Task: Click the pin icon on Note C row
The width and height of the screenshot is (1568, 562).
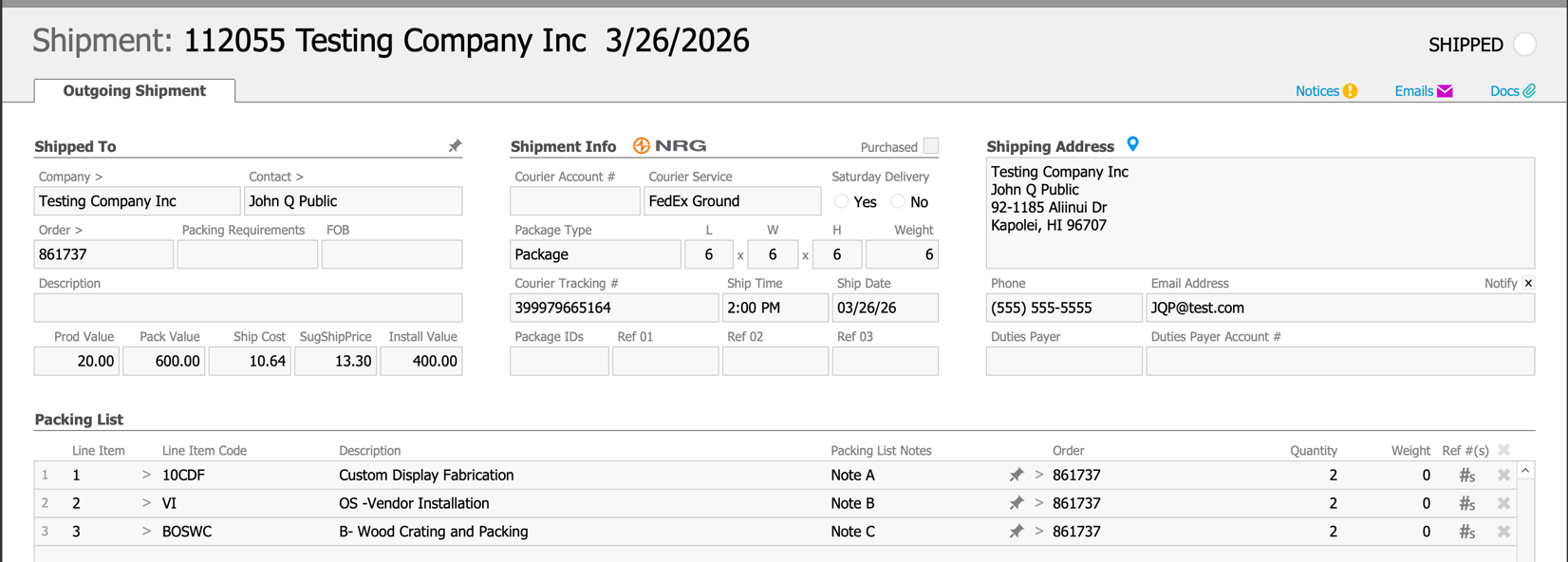Action: [1017, 532]
